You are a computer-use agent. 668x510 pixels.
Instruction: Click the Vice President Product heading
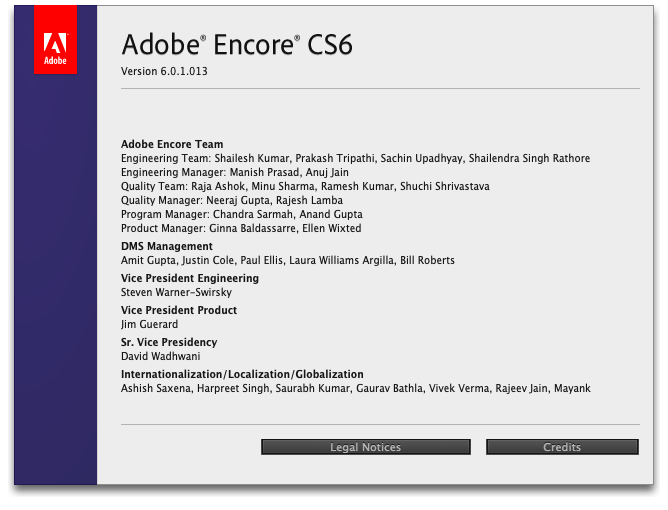tap(179, 310)
